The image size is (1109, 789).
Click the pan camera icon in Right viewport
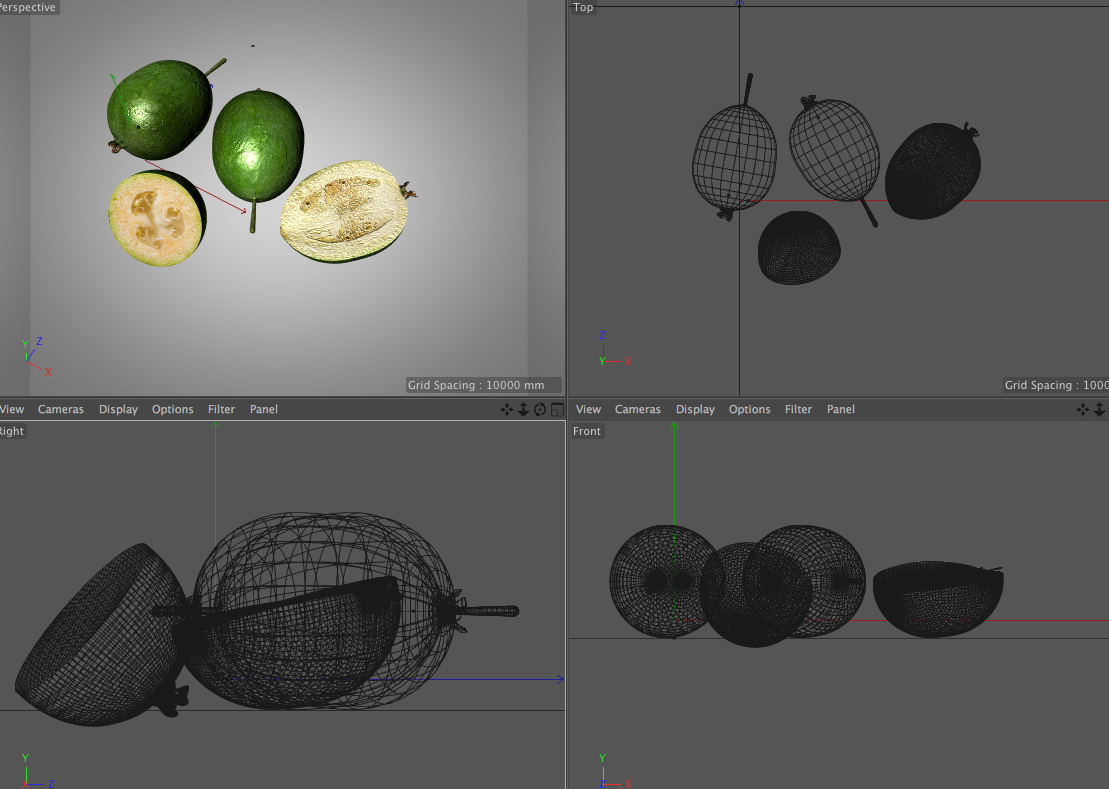click(507, 409)
